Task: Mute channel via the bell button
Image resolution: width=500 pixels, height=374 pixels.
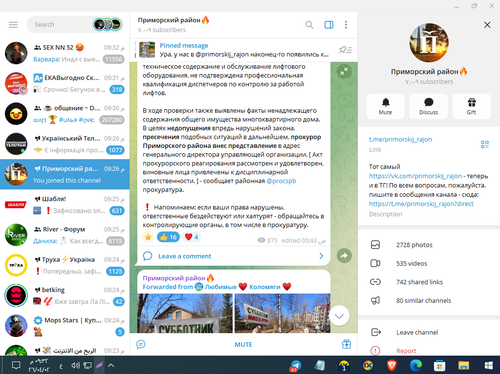Action: click(386, 106)
